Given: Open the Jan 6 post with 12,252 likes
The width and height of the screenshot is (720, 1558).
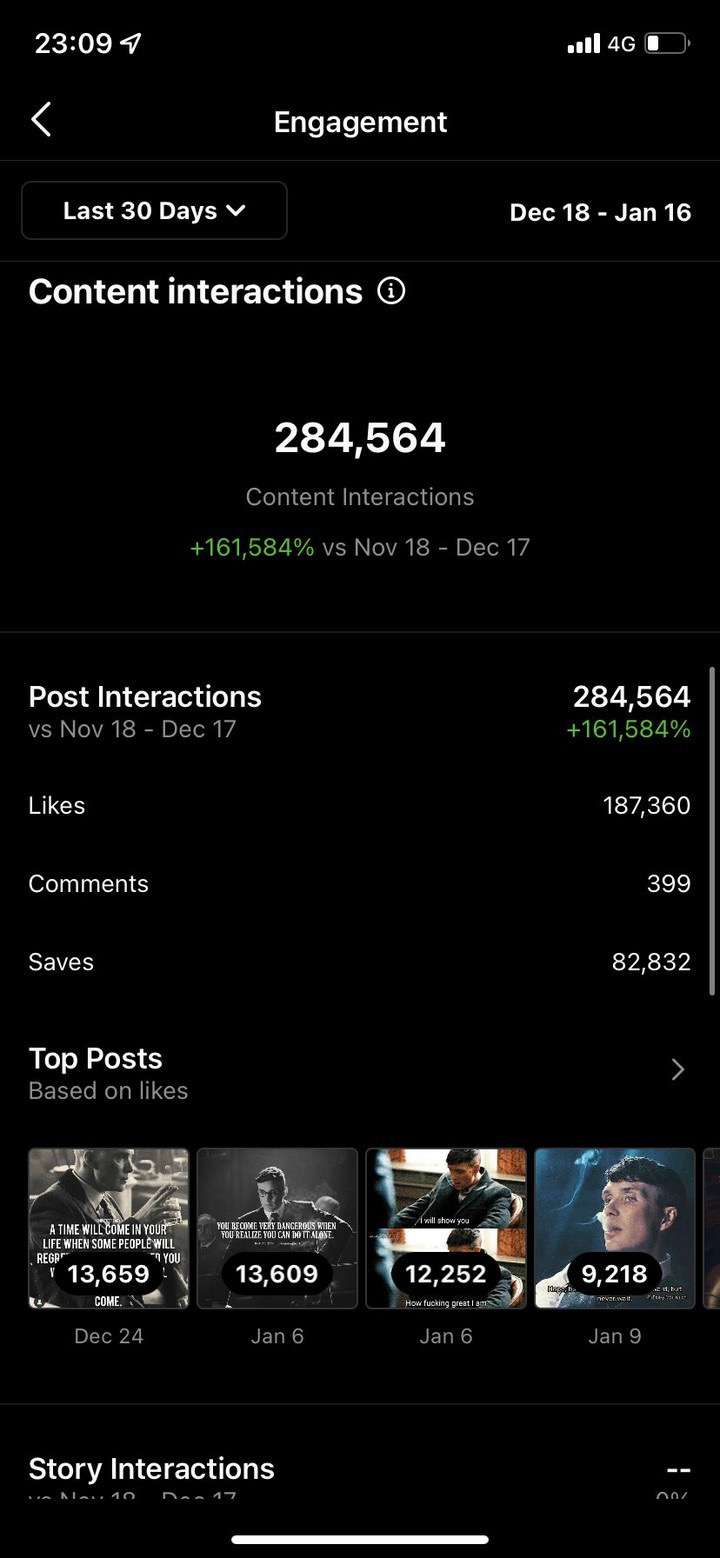Looking at the screenshot, I should click(446, 1228).
